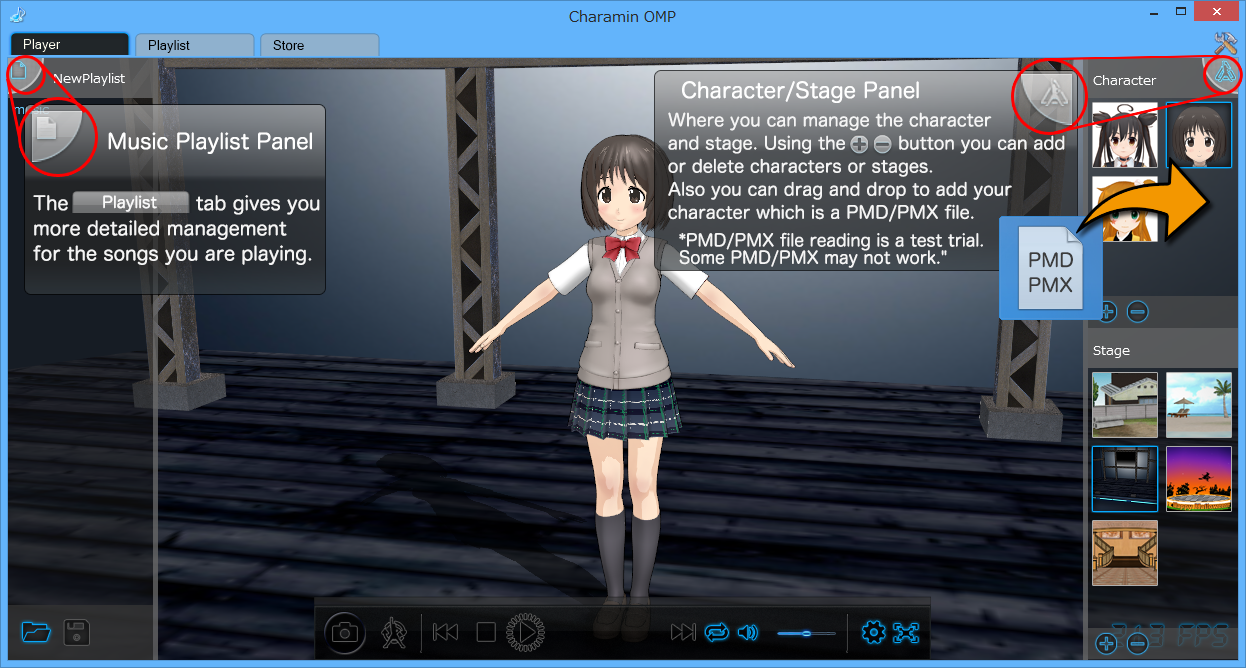Image resolution: width=1246 pixels, height=668 pixels.
Task: Choose the dark neon stage thumbnail
Action: coord(1125,479)
